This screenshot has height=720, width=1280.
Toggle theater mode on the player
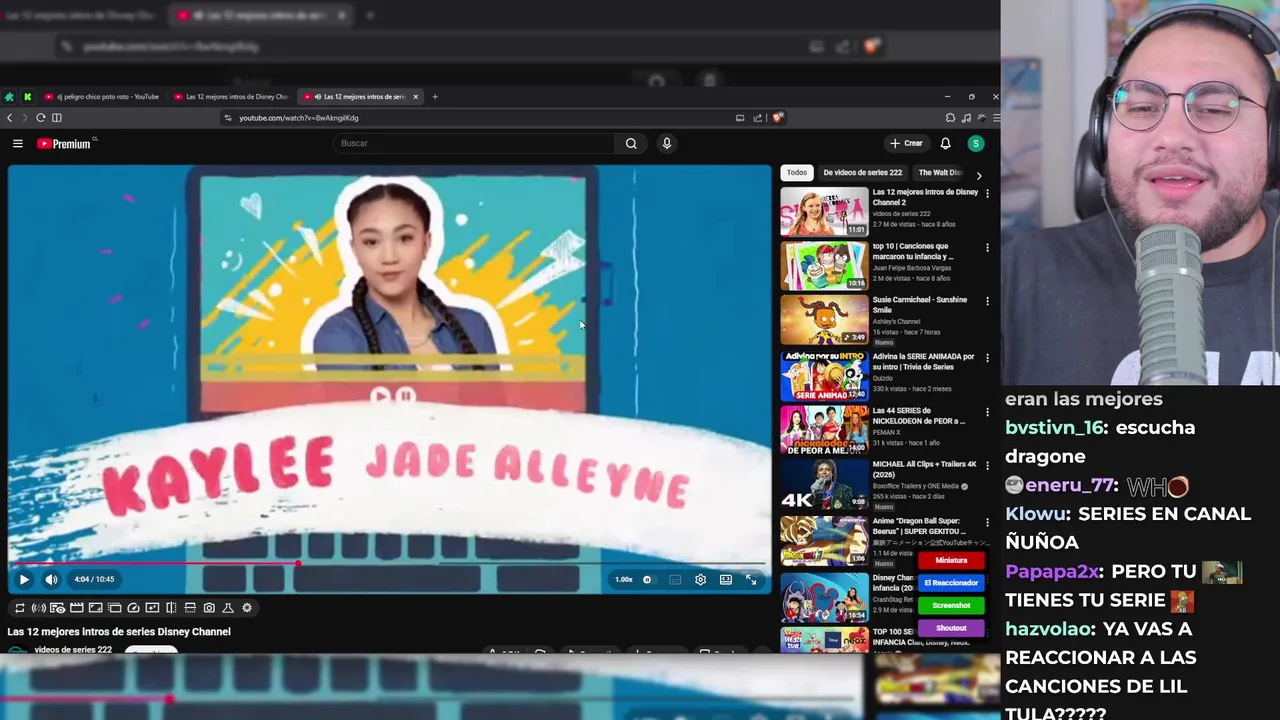[726, 580]
